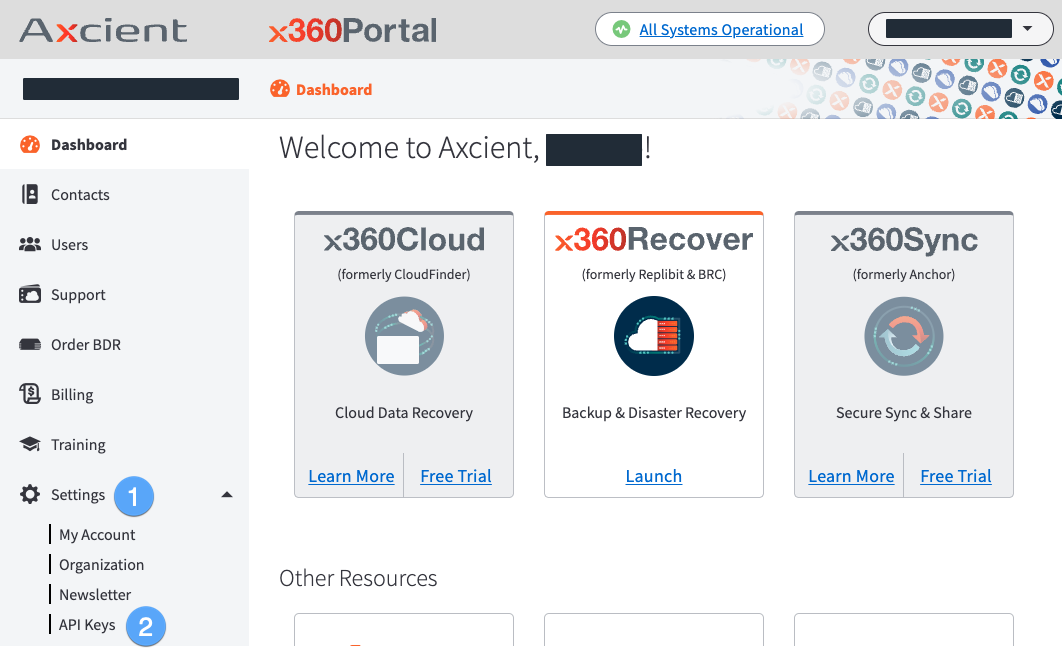Click "(formerly Anchor)" text
The width and height of the screenshot is (1062, 649).
(x=904, y=274)
